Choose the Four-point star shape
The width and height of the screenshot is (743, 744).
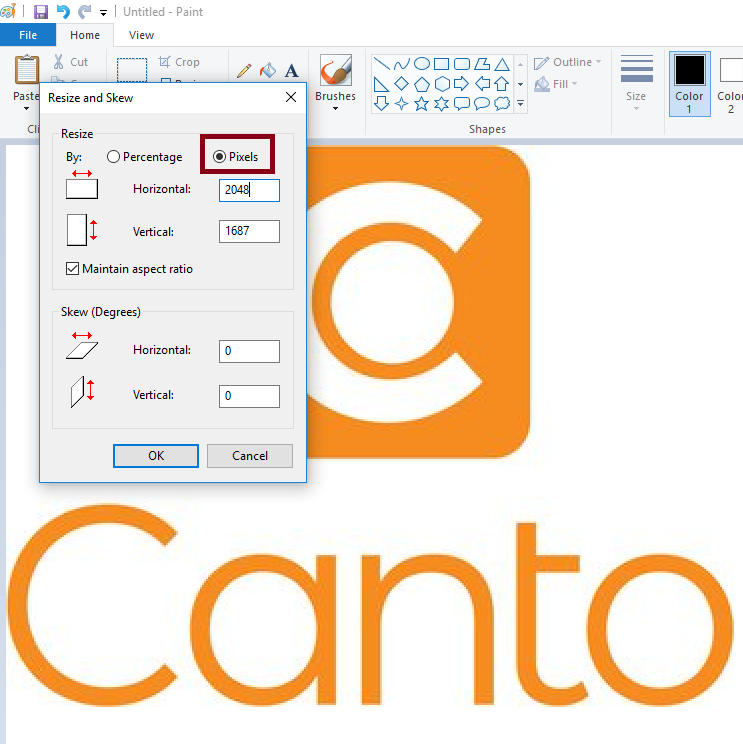pos(401,103)
